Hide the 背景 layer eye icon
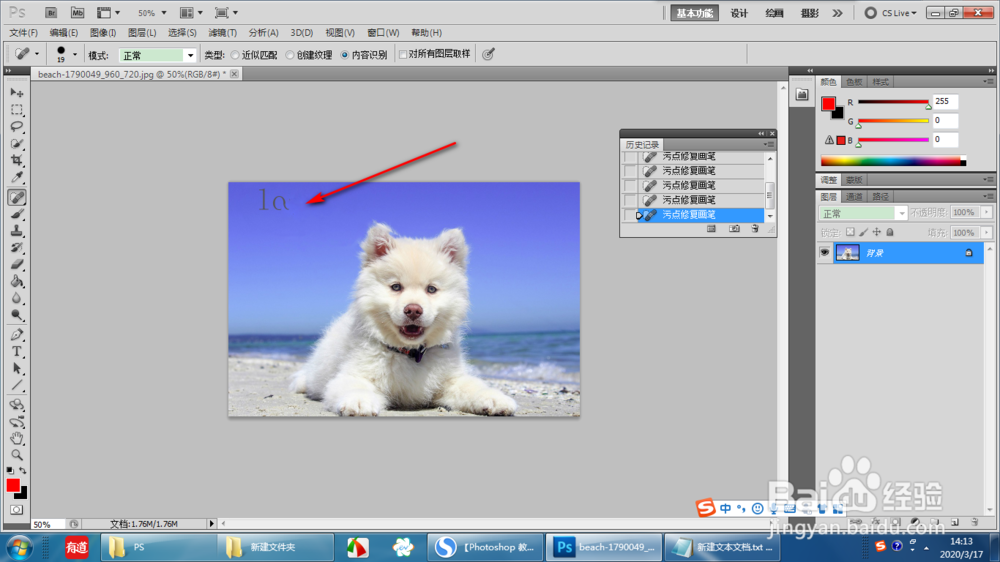Image resolution: width=1000 pixels, height=562 pixels. tap(825, 253)
